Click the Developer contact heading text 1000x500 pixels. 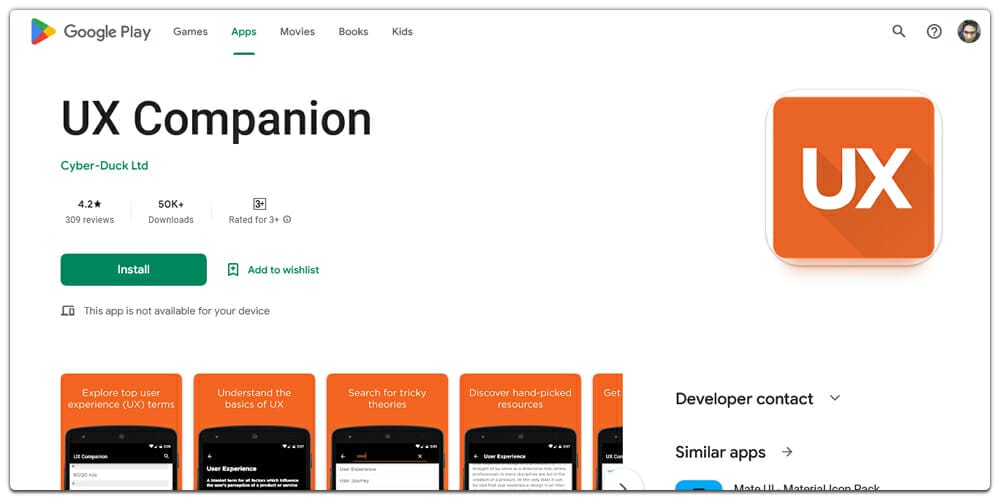tap(744, 399)
